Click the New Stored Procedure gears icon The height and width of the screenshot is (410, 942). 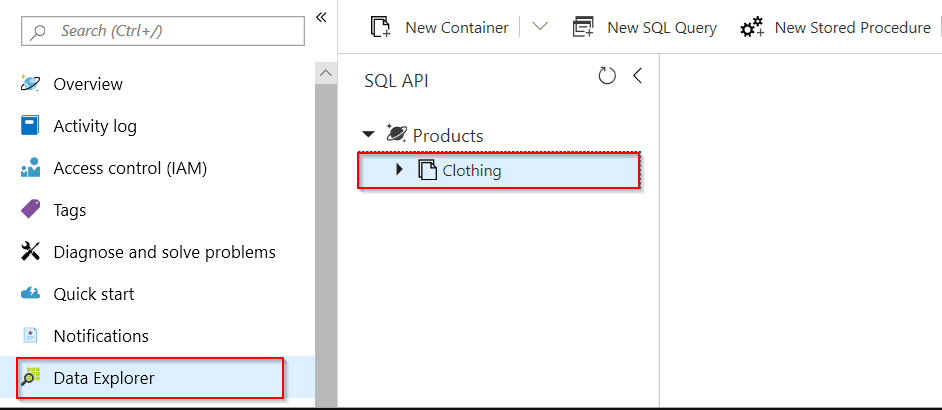752,28
